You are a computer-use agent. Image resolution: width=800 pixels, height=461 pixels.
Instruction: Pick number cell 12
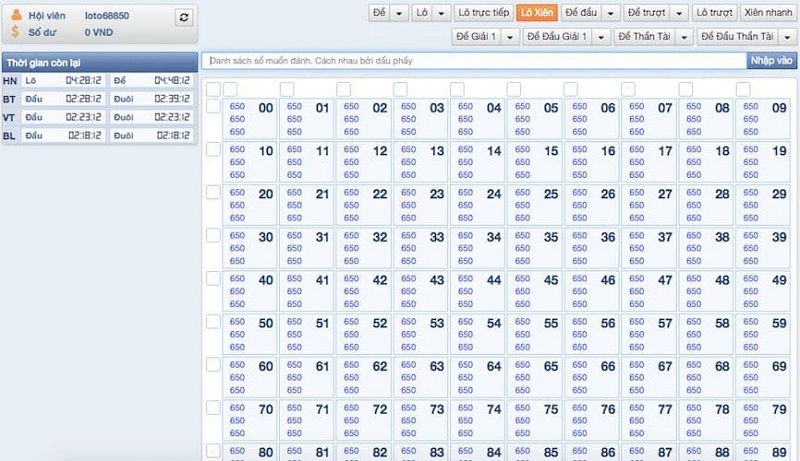(364, 162)
